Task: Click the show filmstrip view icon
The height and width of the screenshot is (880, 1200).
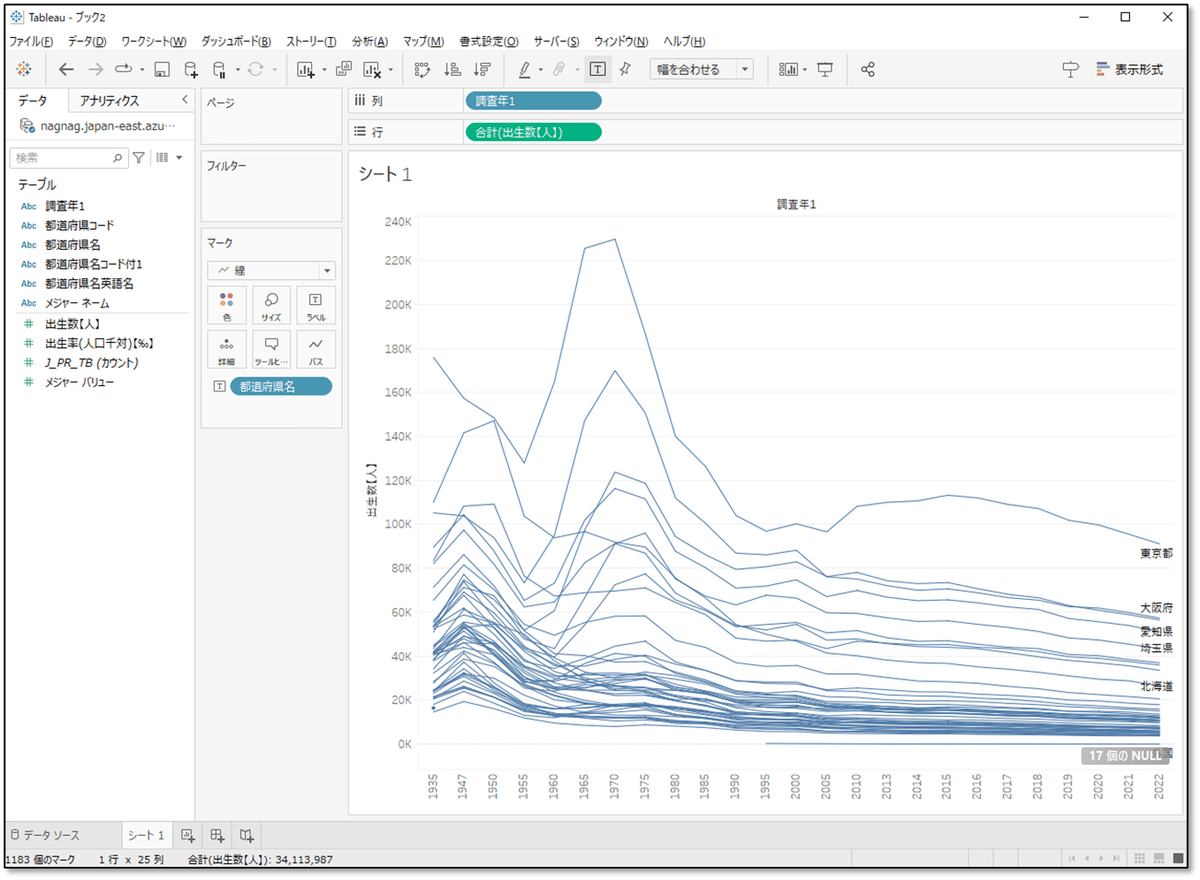Action: pos(1159,859)
